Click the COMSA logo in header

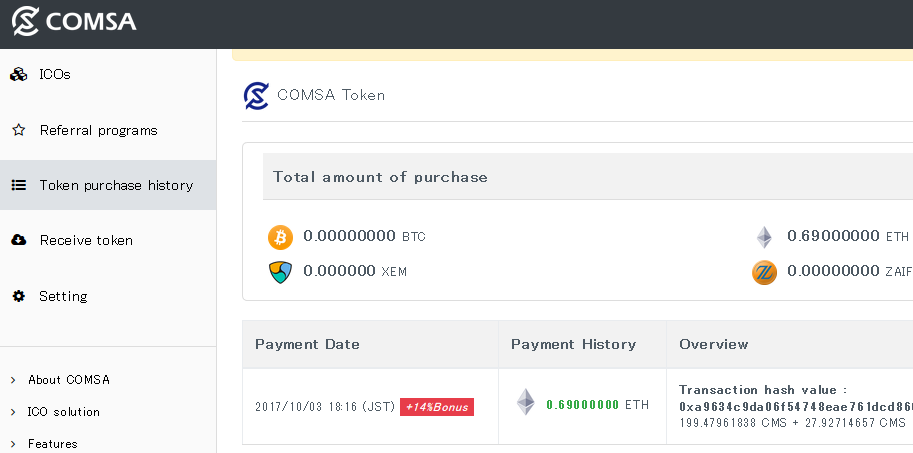tap(74, 21)
